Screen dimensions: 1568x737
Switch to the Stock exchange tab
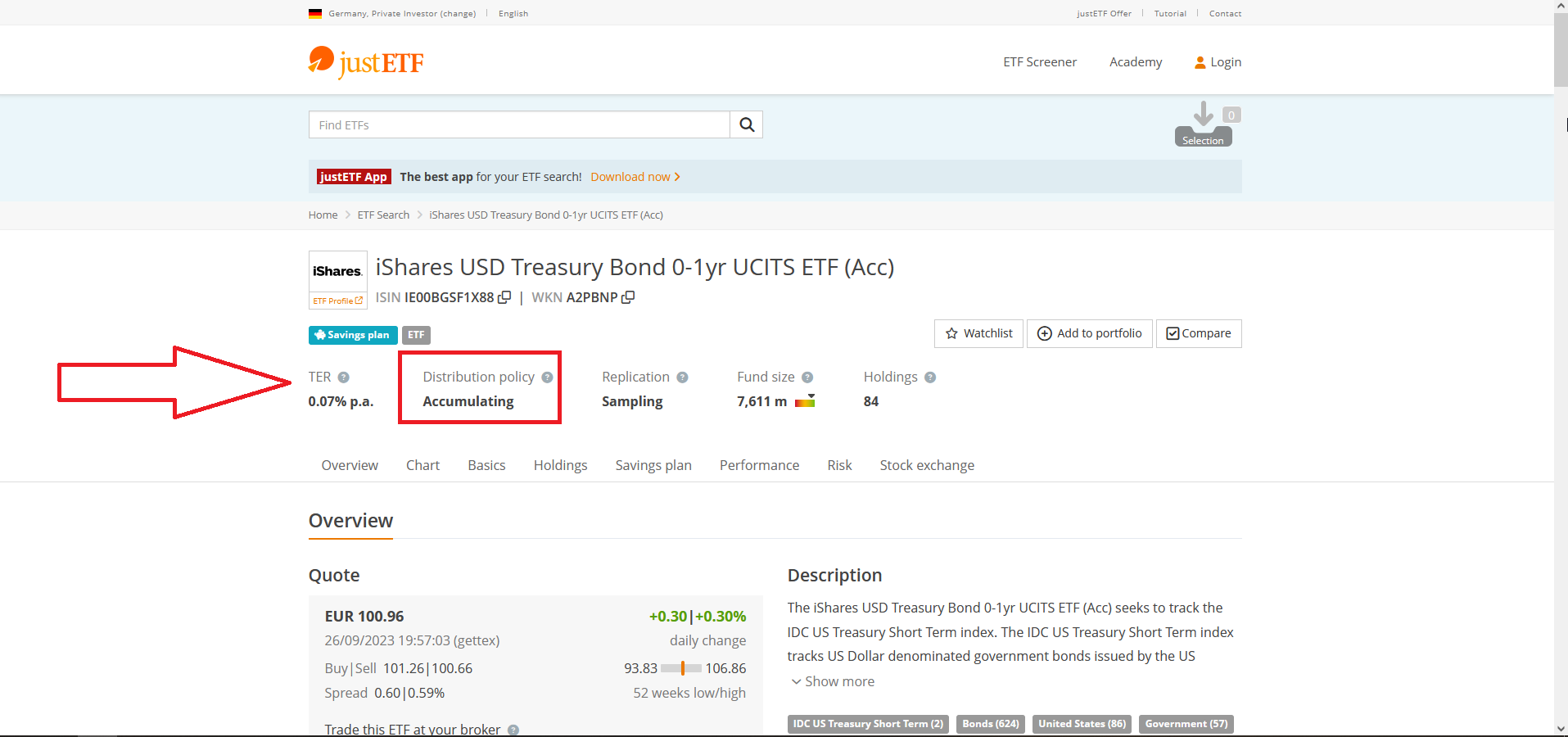tap(927, 465)
